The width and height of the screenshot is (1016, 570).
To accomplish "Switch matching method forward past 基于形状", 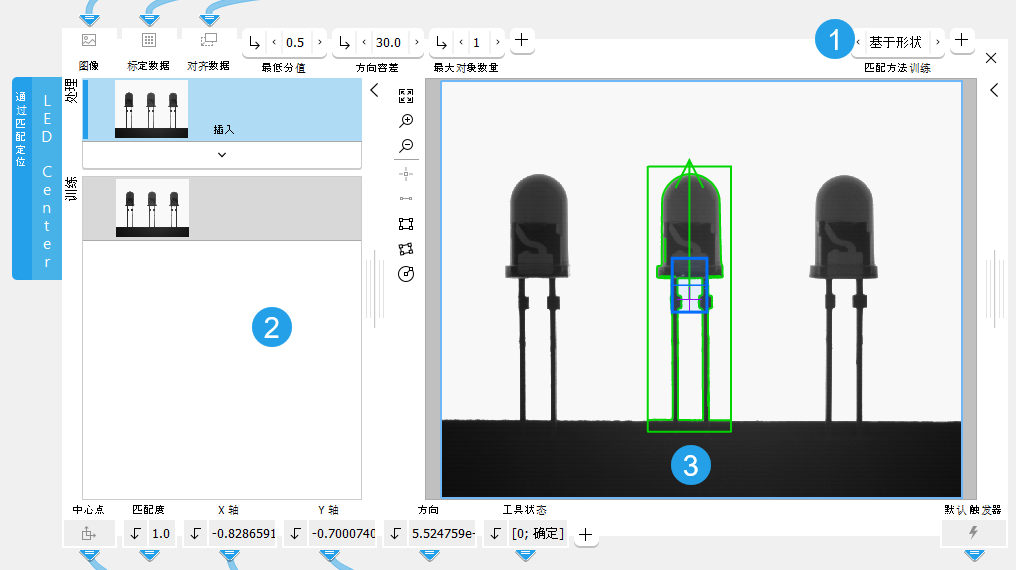I will (x=936, y=42).
